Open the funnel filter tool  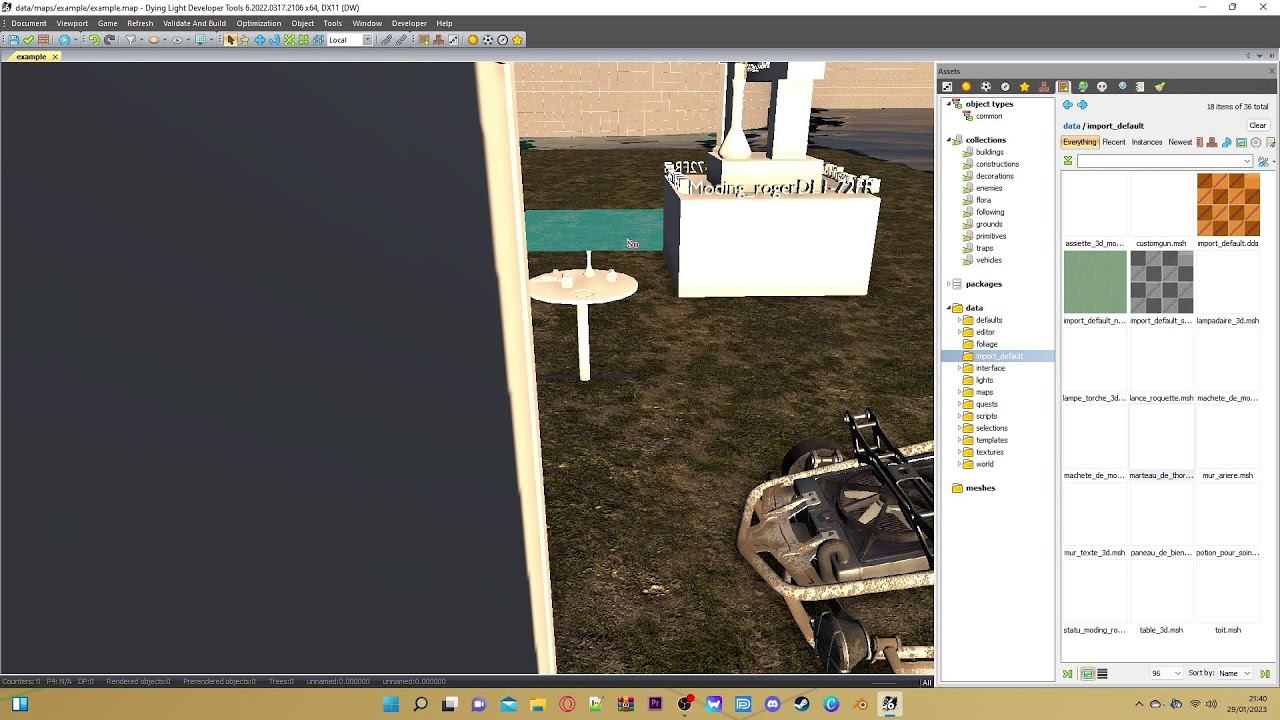coord(131,40)
